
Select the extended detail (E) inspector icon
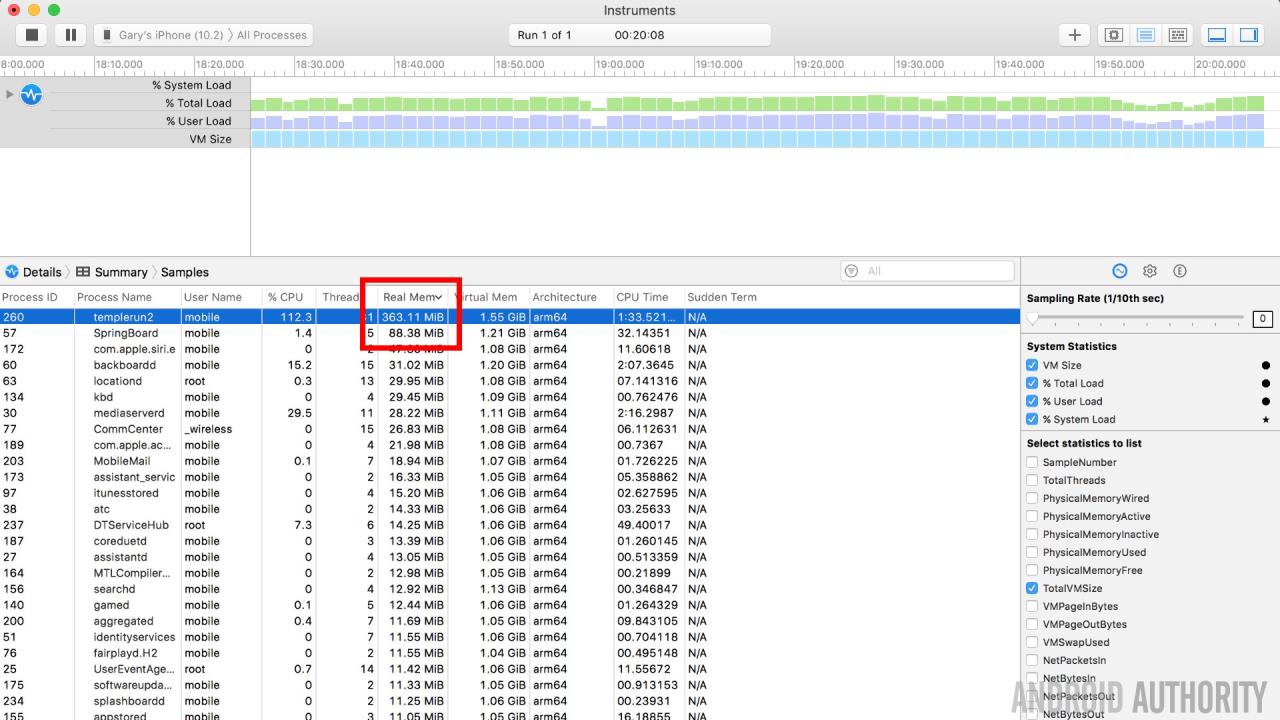click(1180, 271)
